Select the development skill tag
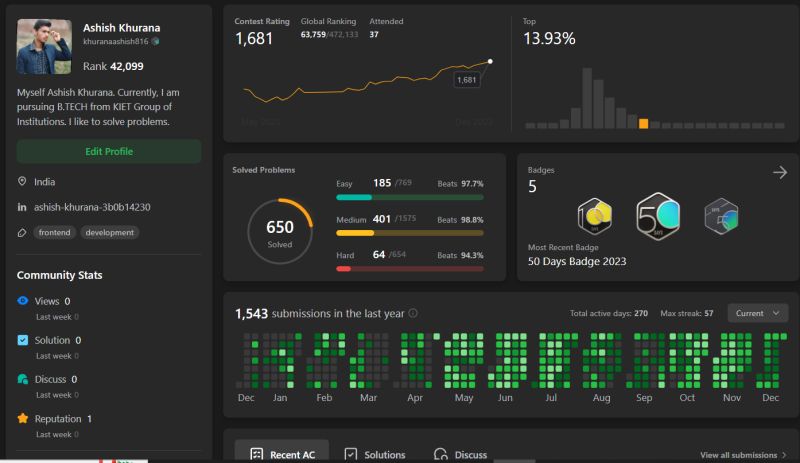The width and height of the screenshot is (800, 463). (x=109, y=232)
